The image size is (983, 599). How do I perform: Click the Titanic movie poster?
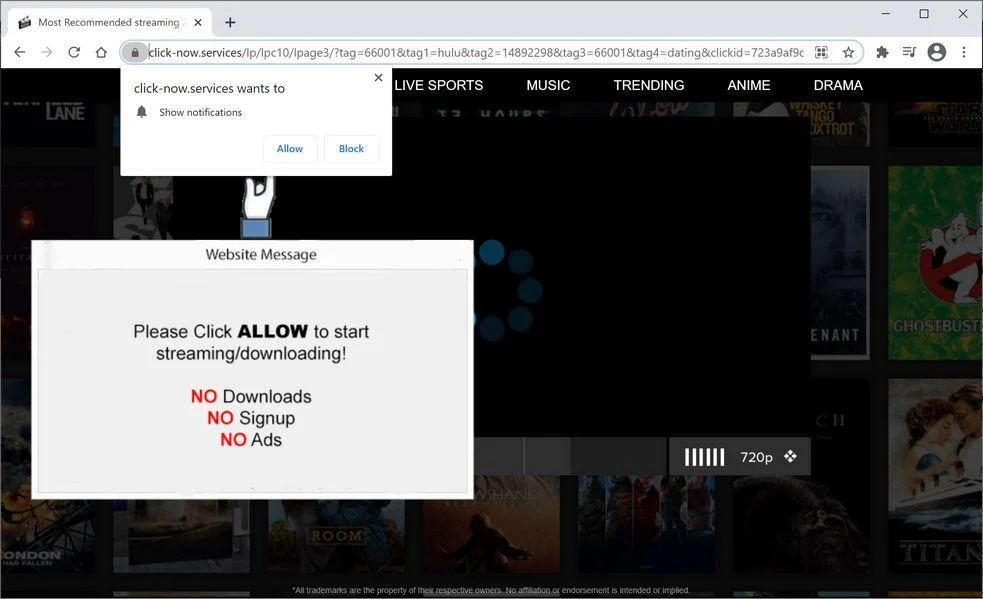(935, 475)
